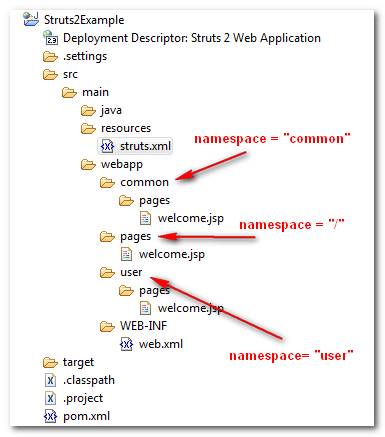This screenshot has height=437, width=385.
Task: Click the welcome.jsp icon inside user/pages
Action: (x=145, y=308)
